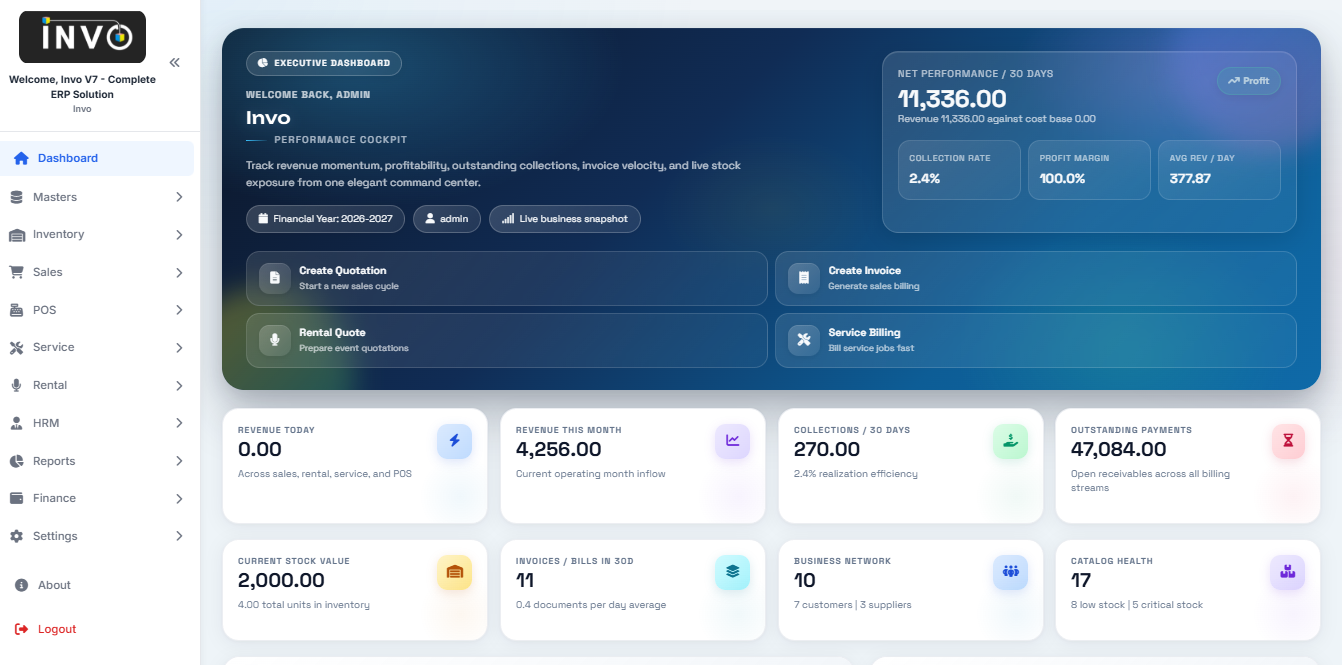Expand Service menu chevron
1342x665 pixels.
pyautogui.click(x=179, y=348)
